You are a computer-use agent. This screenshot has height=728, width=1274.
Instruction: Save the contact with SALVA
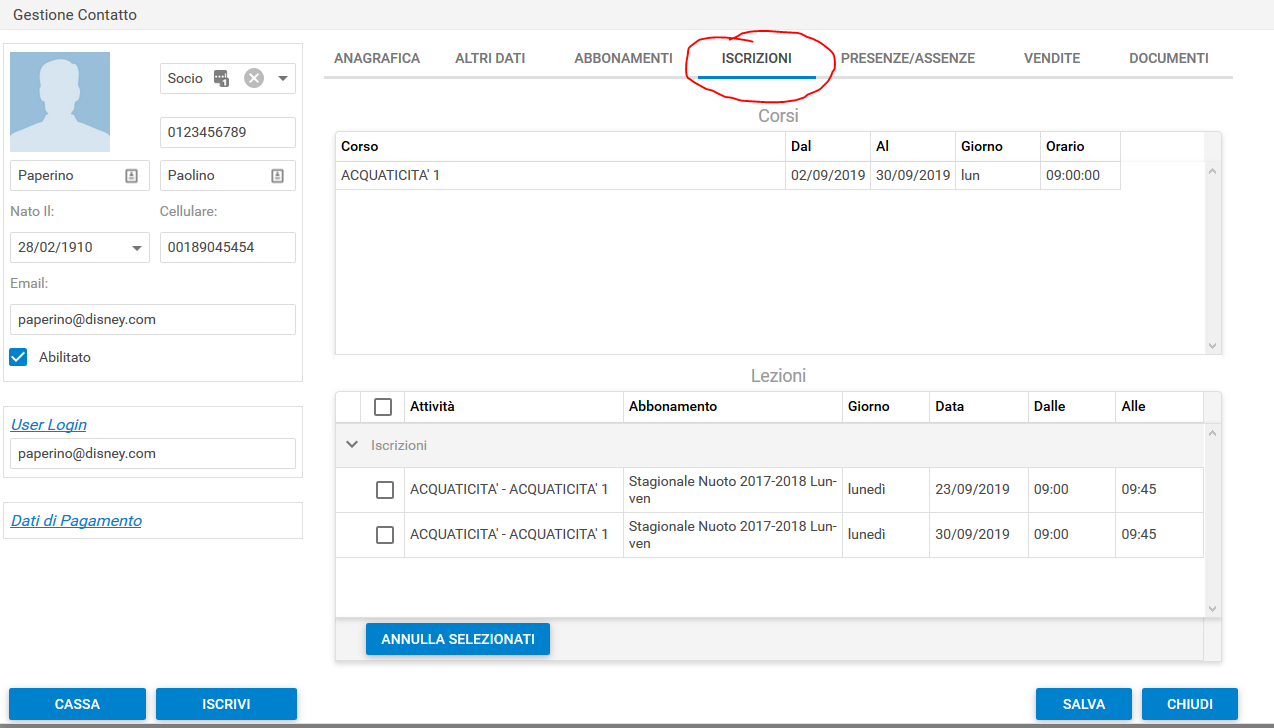[x=1084, y=704]
